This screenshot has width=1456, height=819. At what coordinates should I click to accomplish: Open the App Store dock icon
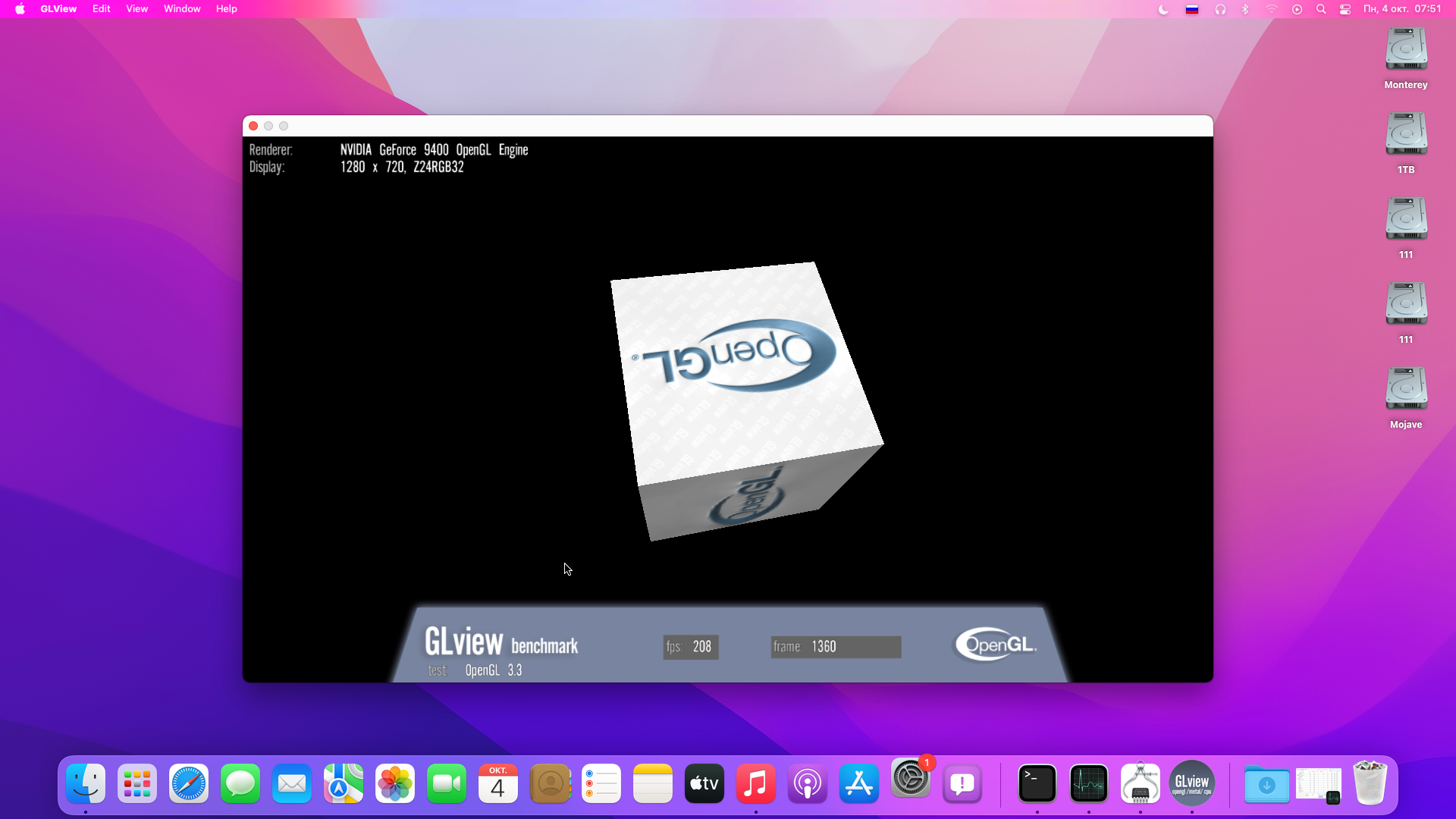click(858, 783)
